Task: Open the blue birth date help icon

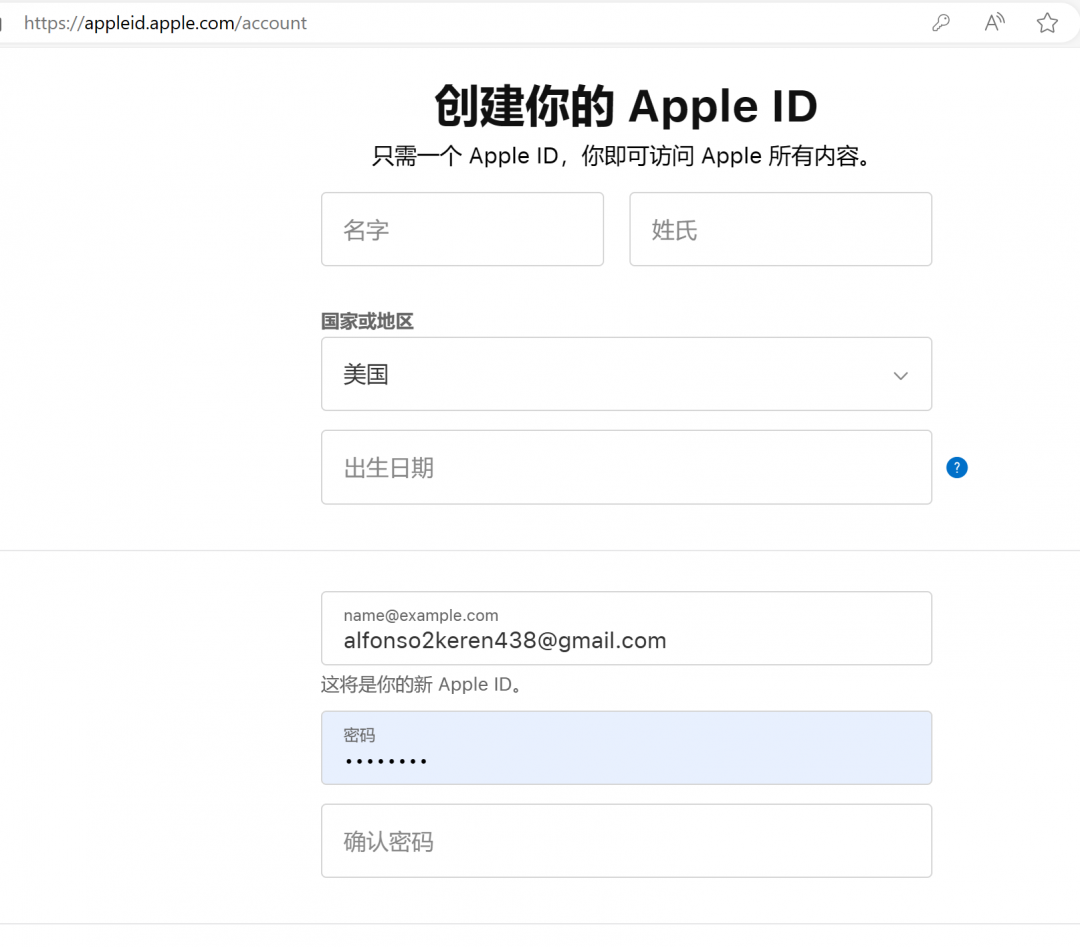Action: click(x=957, y=468)
